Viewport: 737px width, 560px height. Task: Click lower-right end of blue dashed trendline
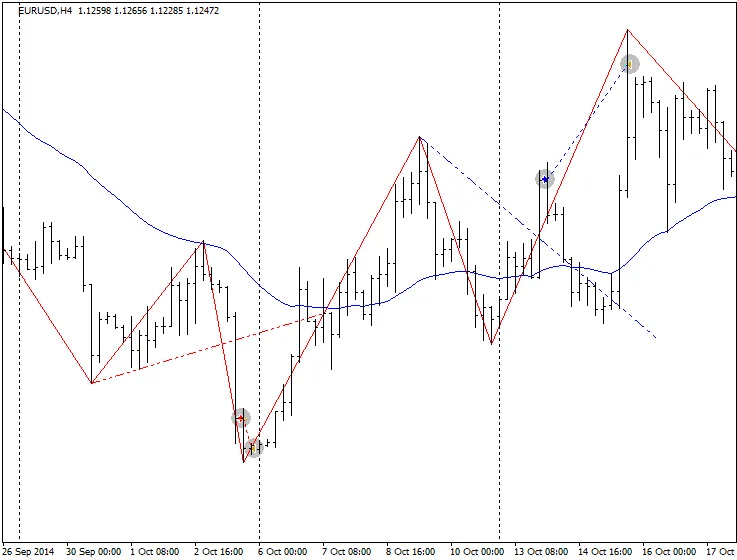point(655,337)
